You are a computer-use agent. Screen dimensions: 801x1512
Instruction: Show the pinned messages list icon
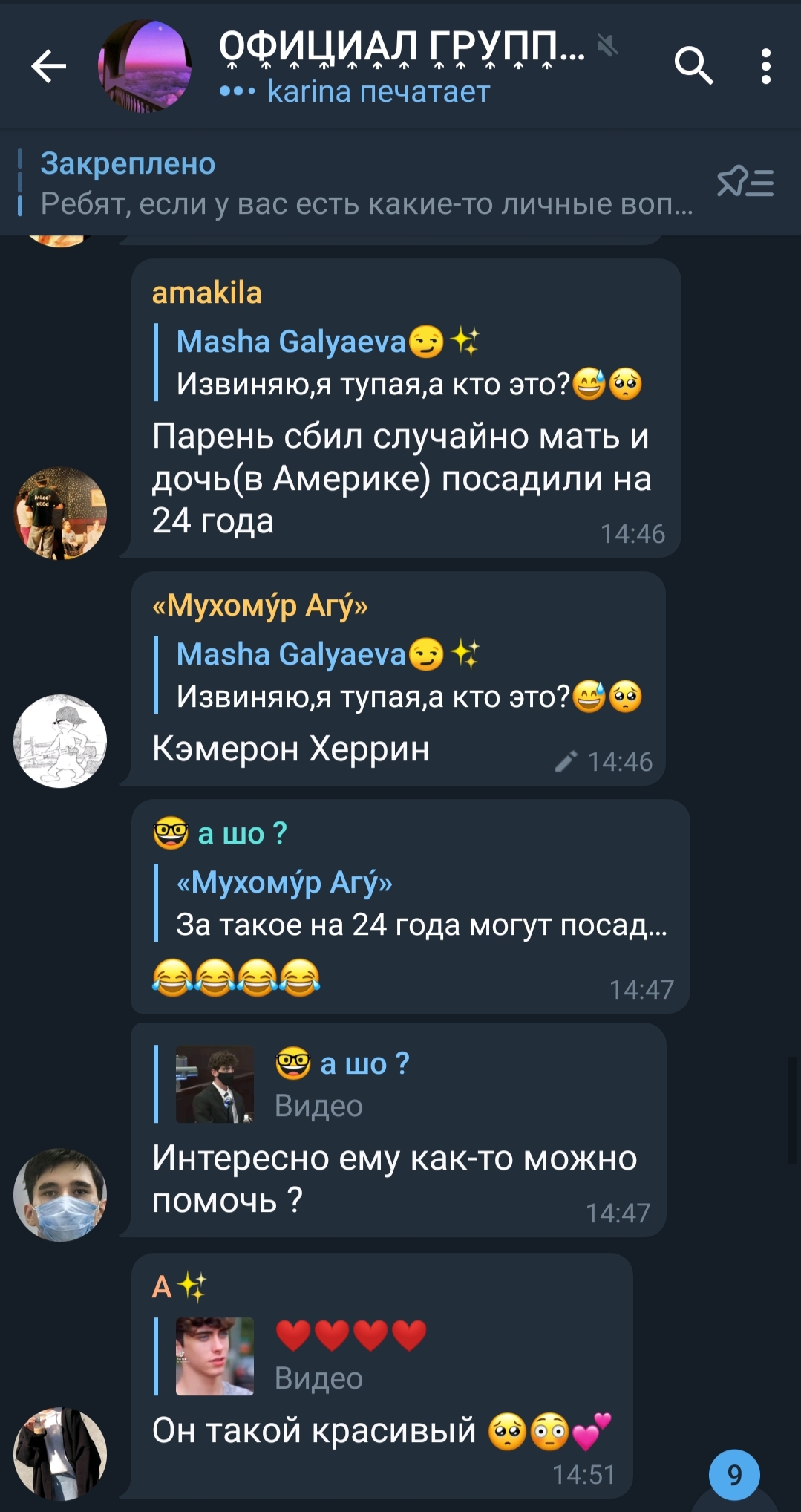pos(745,182)
